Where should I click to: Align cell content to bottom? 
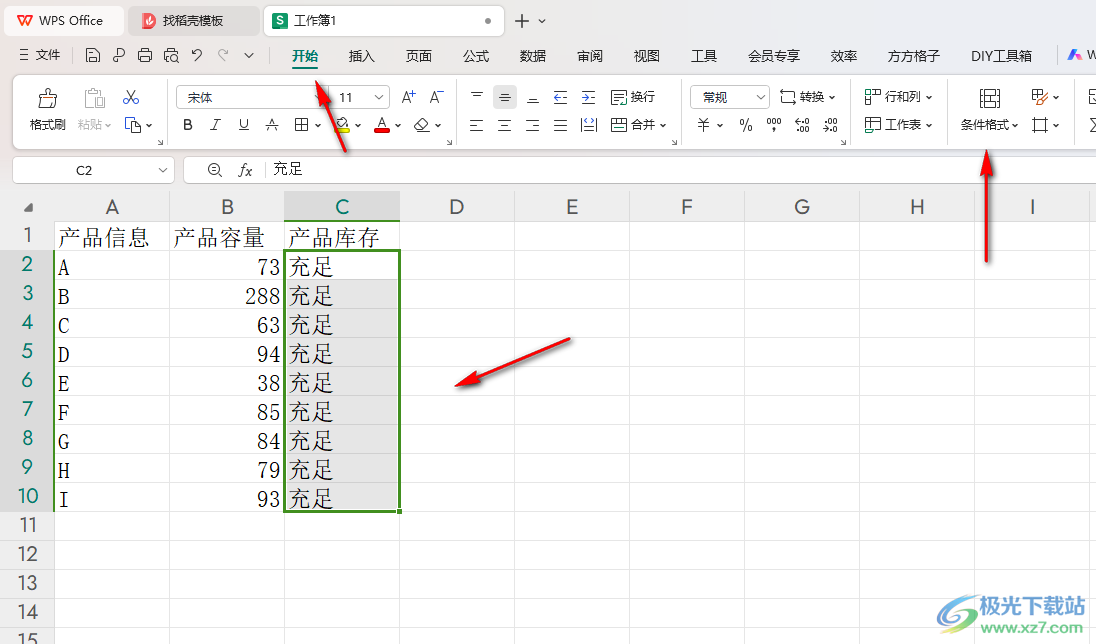coord(533,98)
